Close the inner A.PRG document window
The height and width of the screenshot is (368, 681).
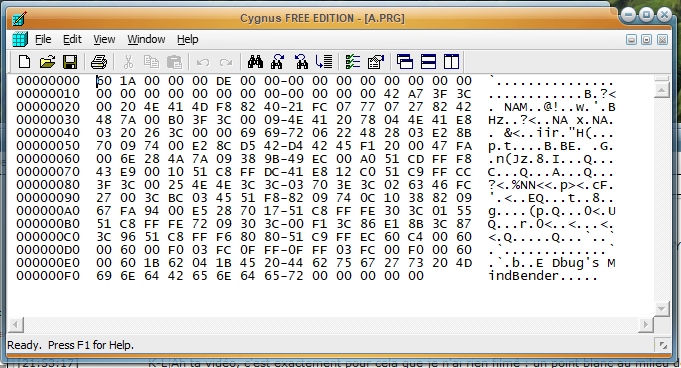coord(662,40)
